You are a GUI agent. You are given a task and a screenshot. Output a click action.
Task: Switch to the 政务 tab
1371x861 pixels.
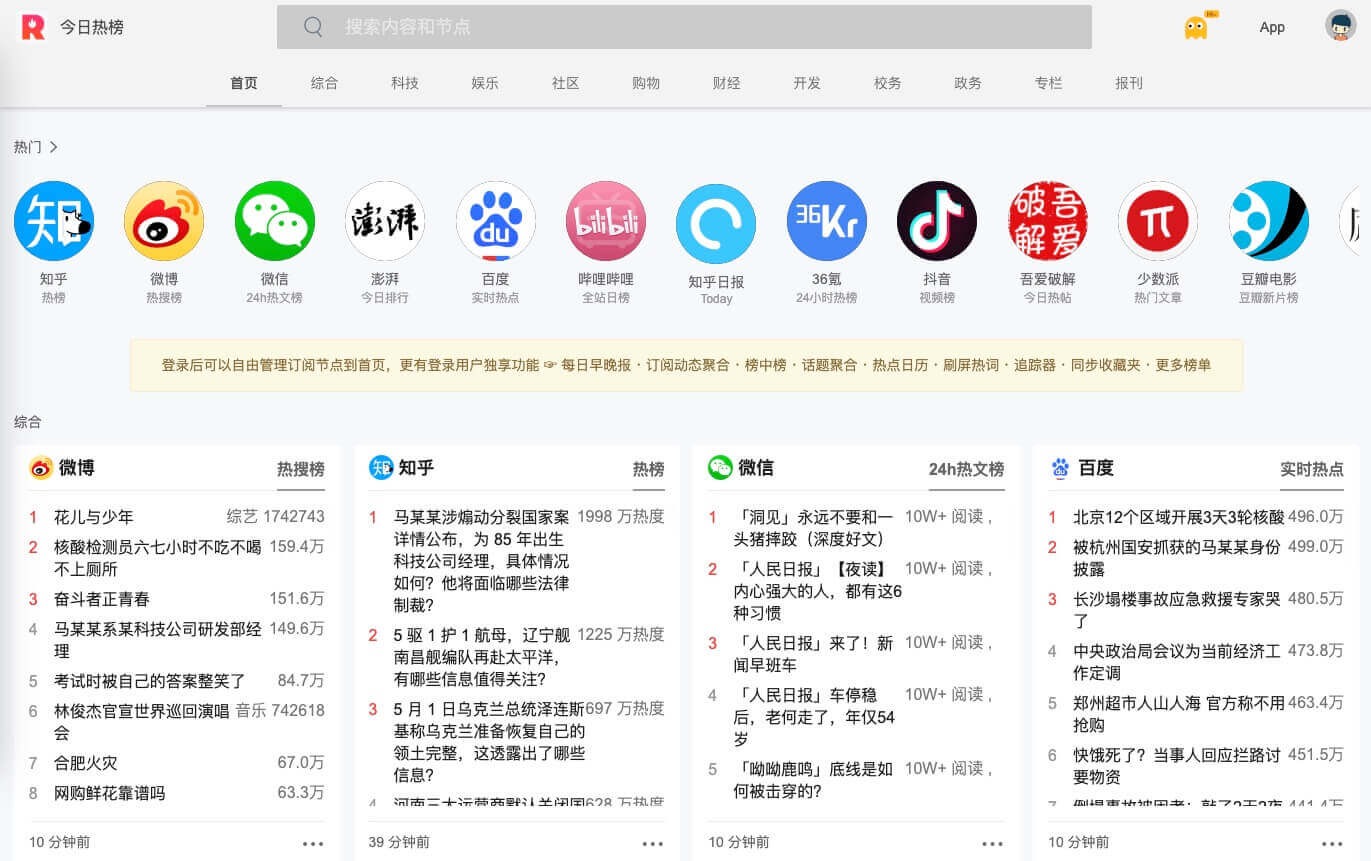point(968,83)
